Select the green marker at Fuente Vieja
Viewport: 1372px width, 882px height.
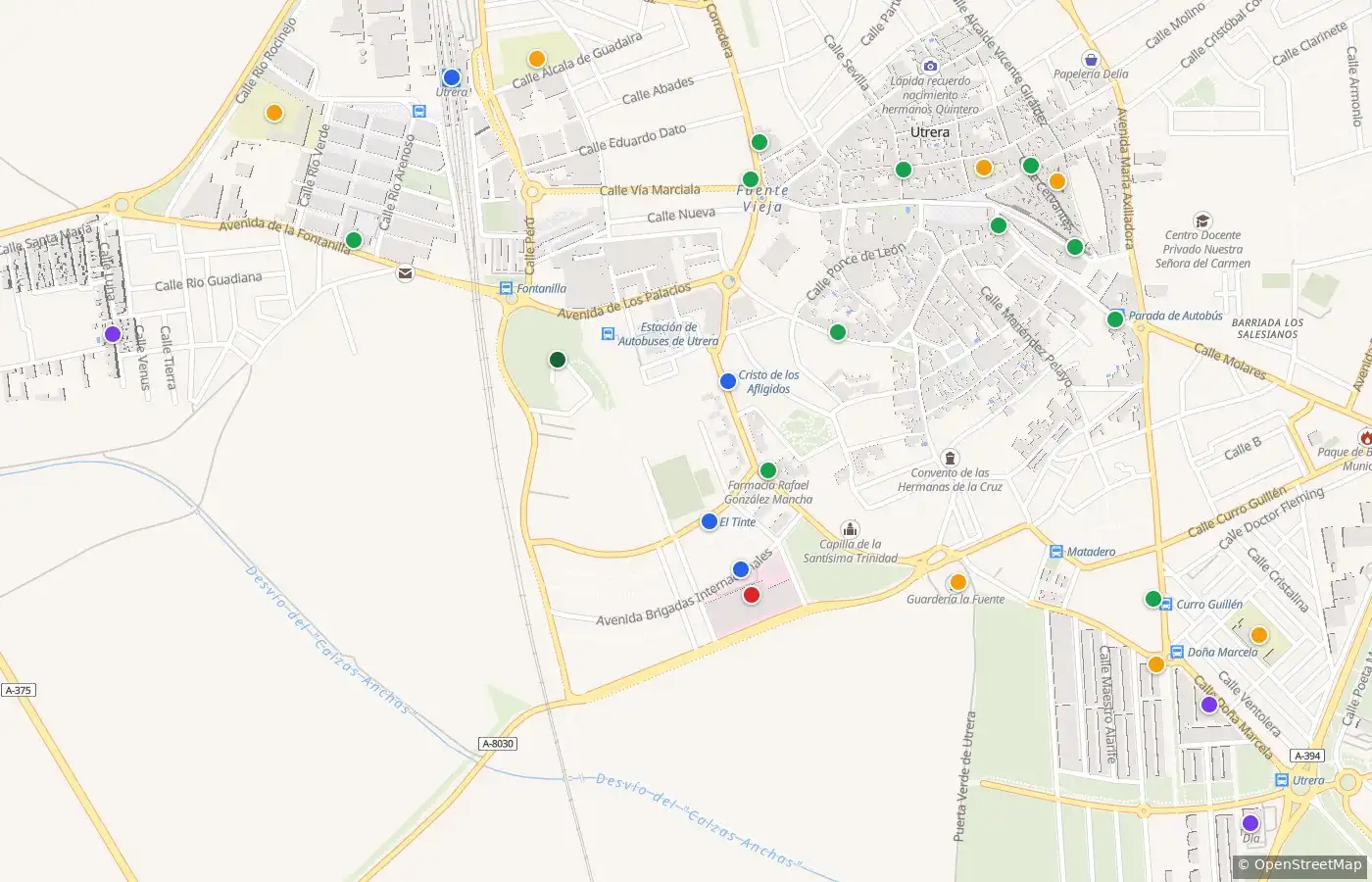tap(751, 179)
